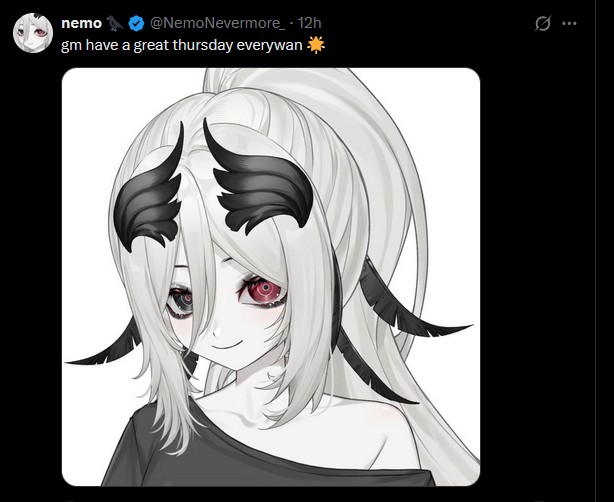Click the character's red eye in image
Image resolution: width=614 pixels, height=502 pixels.
[x=263, y=291]
